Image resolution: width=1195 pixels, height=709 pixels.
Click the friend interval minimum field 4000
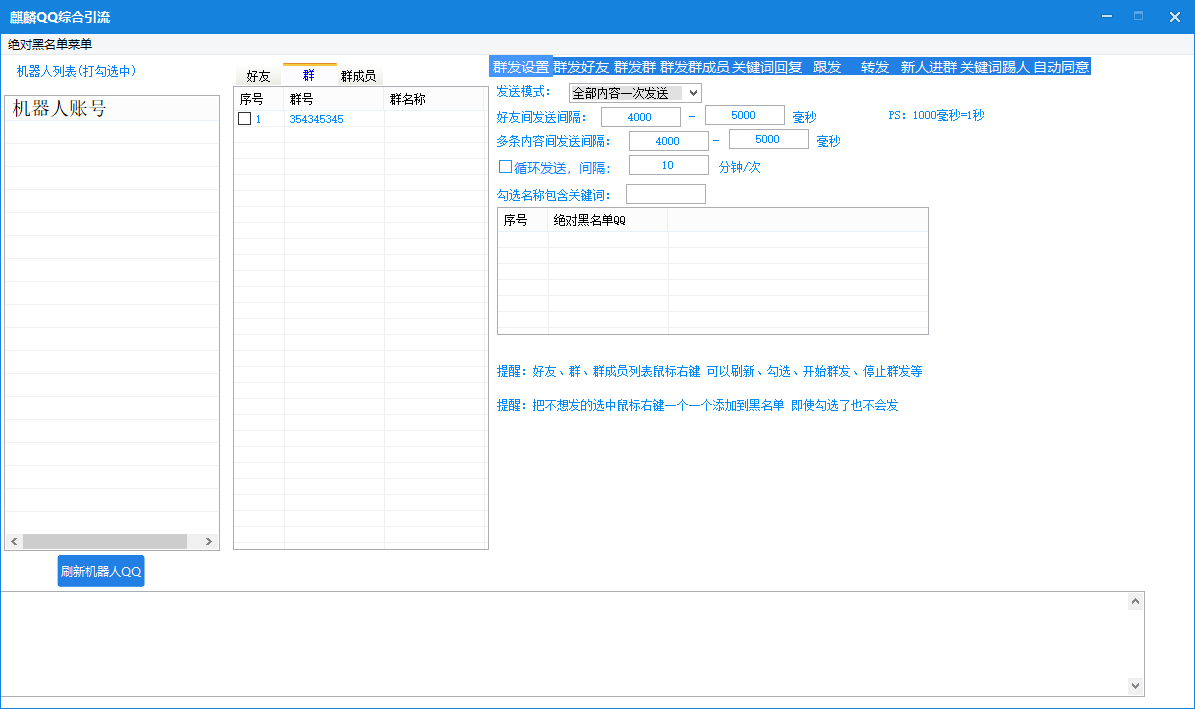click(640, 117)
